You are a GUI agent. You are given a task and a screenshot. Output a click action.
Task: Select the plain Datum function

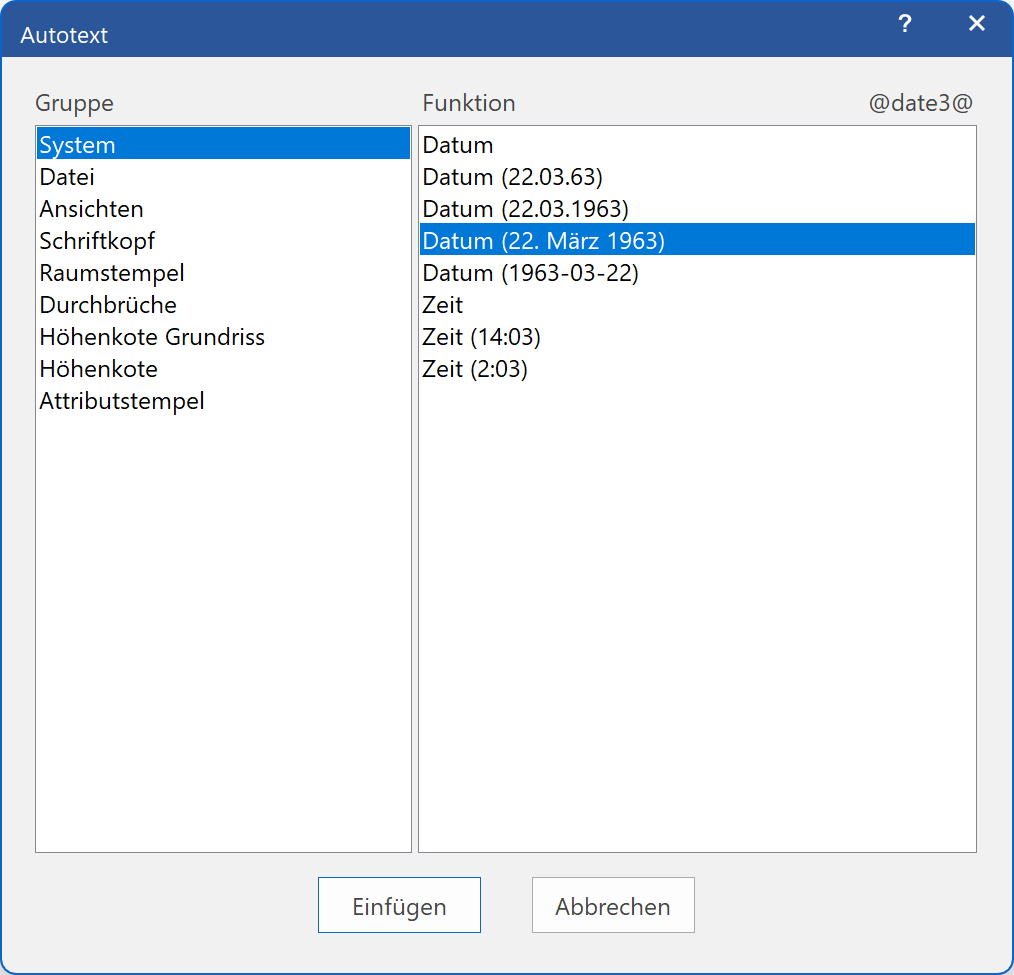458,145
